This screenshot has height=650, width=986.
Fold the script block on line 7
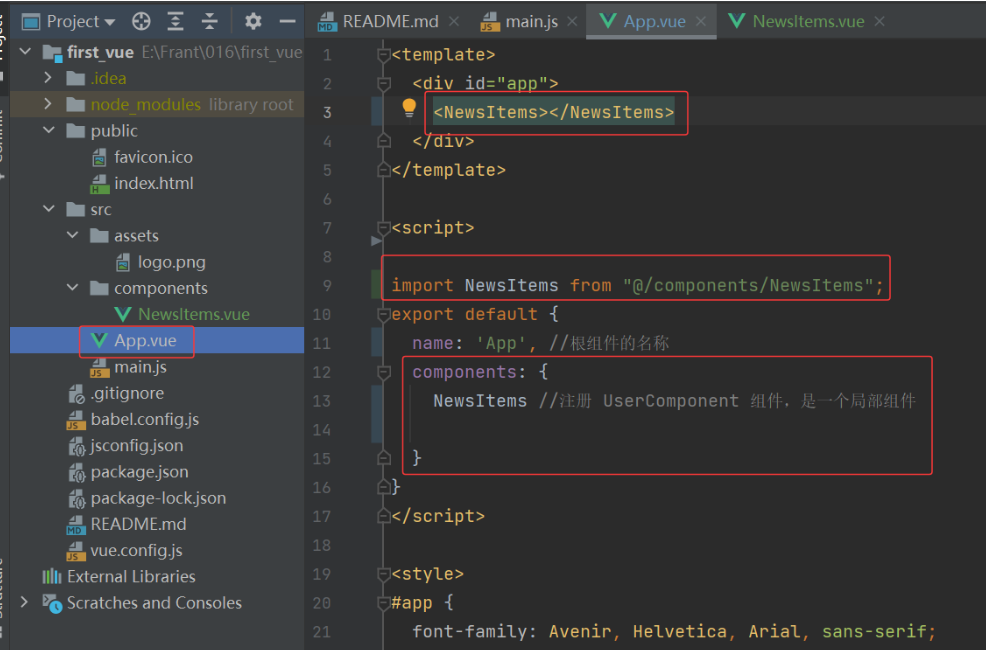point(384,228)
